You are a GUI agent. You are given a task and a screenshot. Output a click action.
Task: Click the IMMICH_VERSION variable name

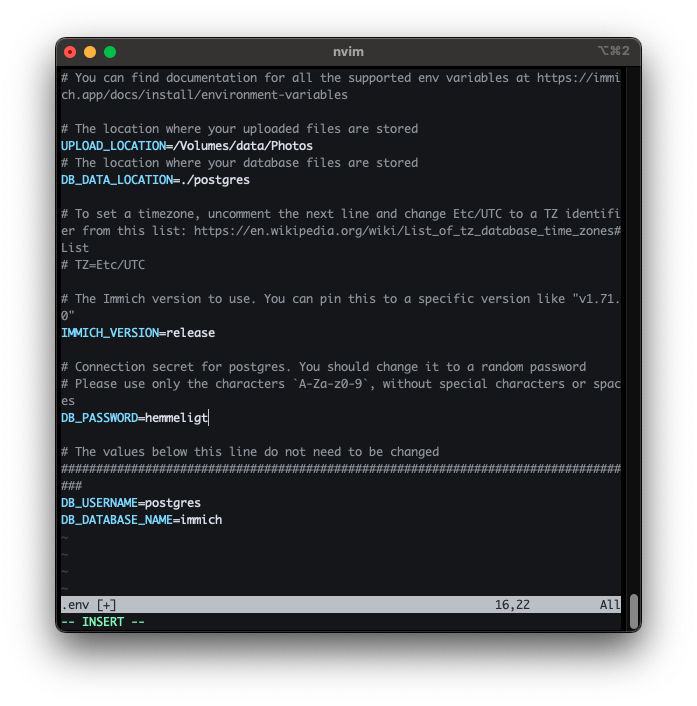(x=110, y=333)
